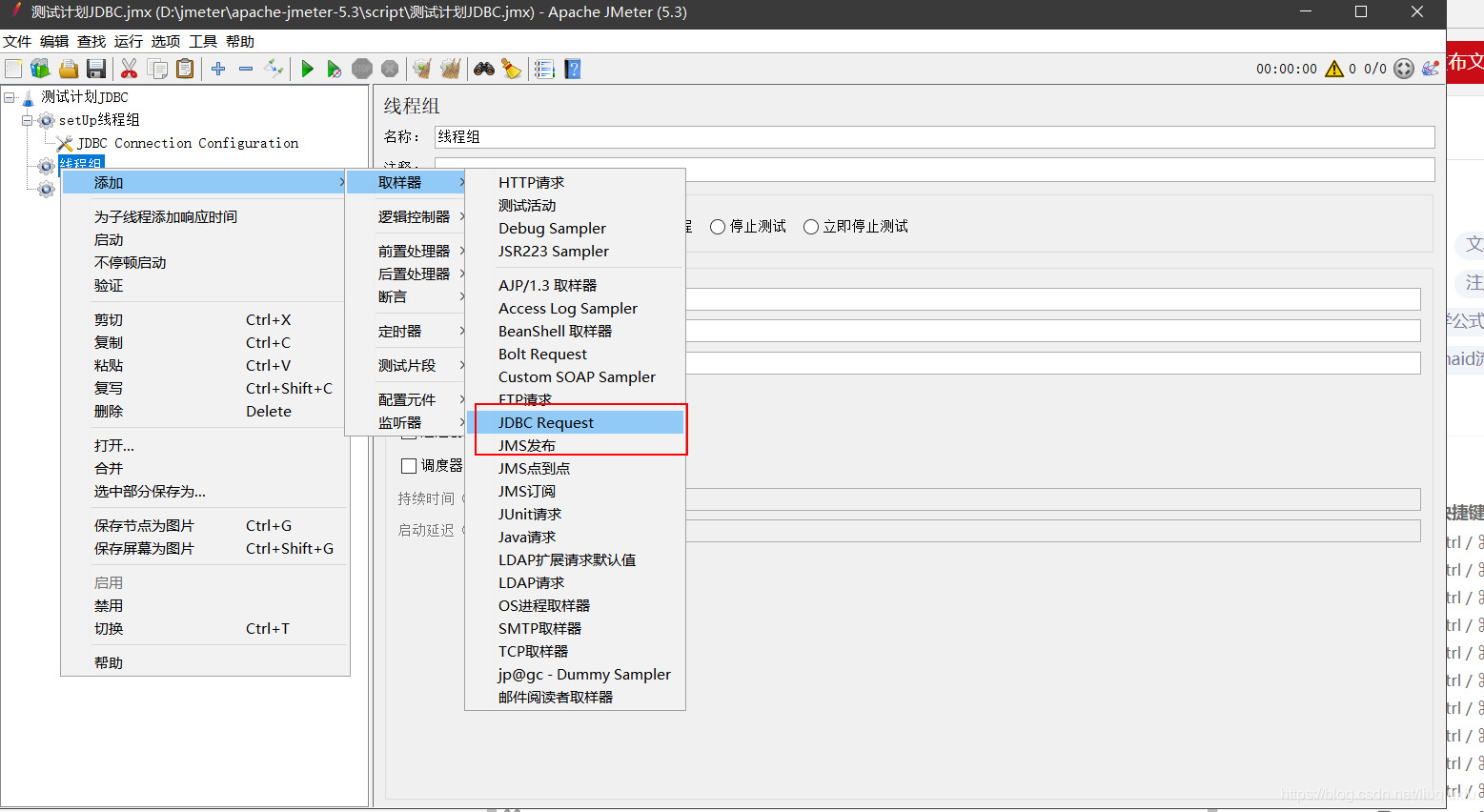Image resolution: width=1484 pixels, height=812 pixels.
Task: Click the Toggle enable/disable toolbar icon
Action: pos(274,69)
